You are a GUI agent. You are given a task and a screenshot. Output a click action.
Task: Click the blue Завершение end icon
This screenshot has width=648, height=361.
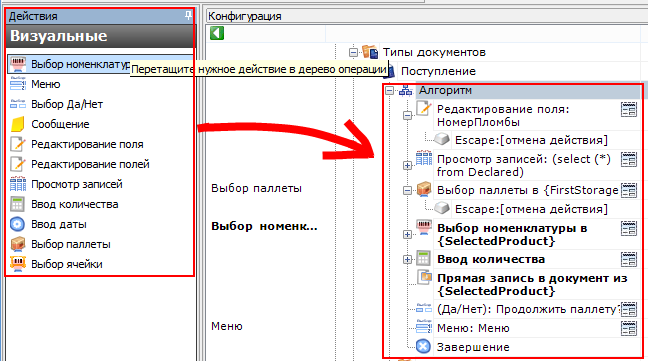423,347
